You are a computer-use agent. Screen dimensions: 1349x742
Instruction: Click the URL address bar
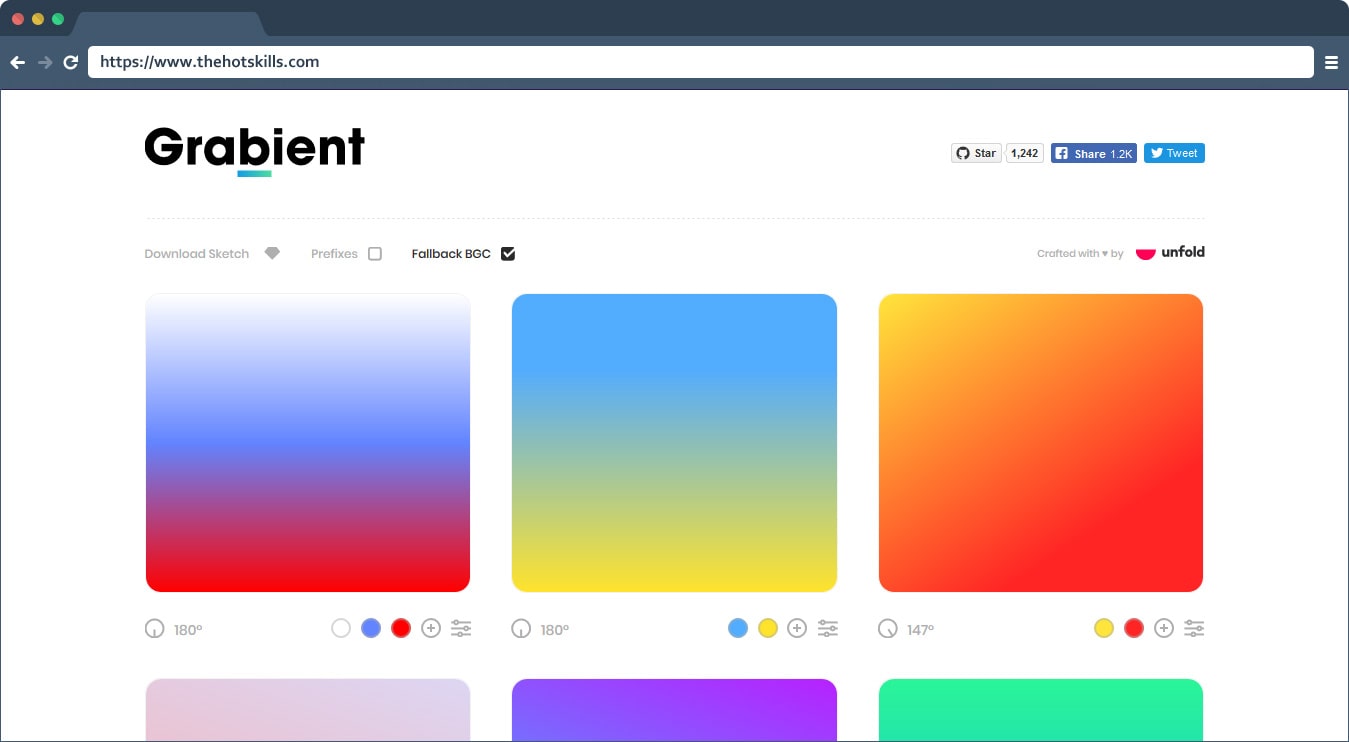coord(701,62)
